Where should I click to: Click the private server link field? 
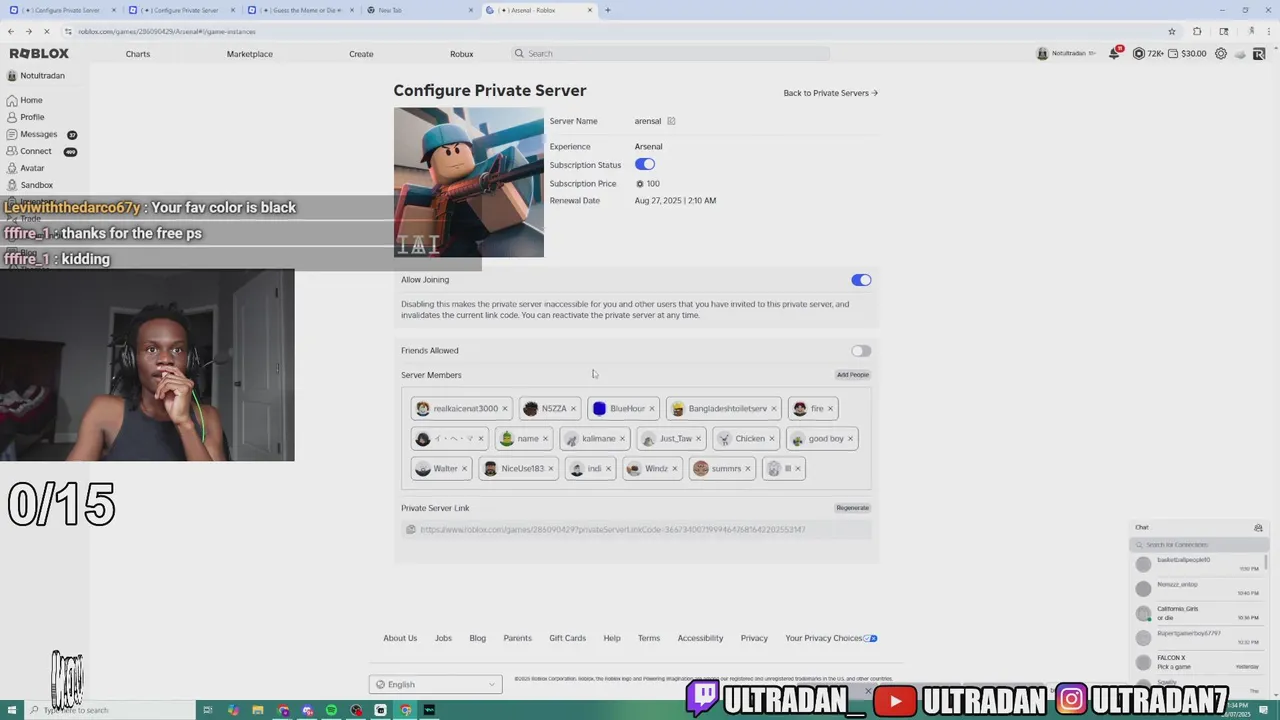[636, 530]
